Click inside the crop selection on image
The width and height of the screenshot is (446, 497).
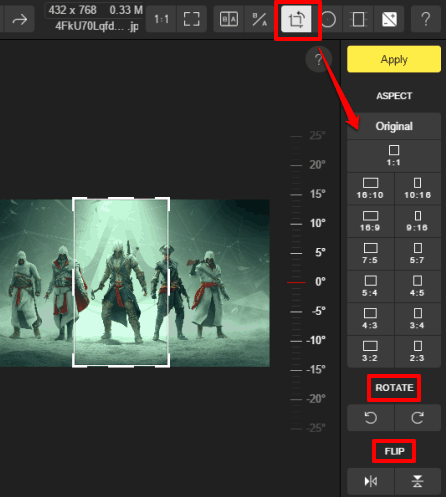121,283
